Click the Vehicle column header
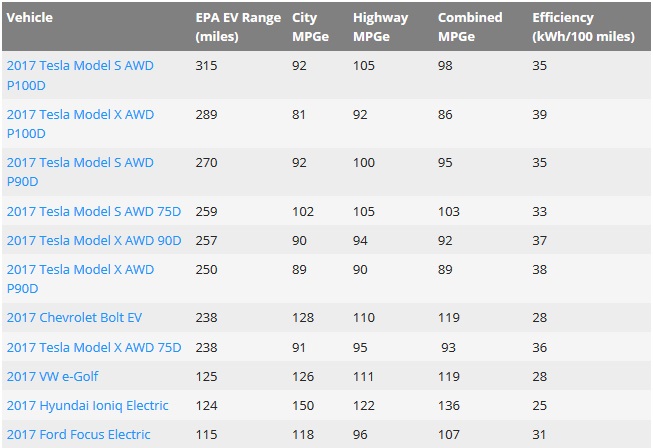Screen dimensions: 653x448 pos(29,18)
